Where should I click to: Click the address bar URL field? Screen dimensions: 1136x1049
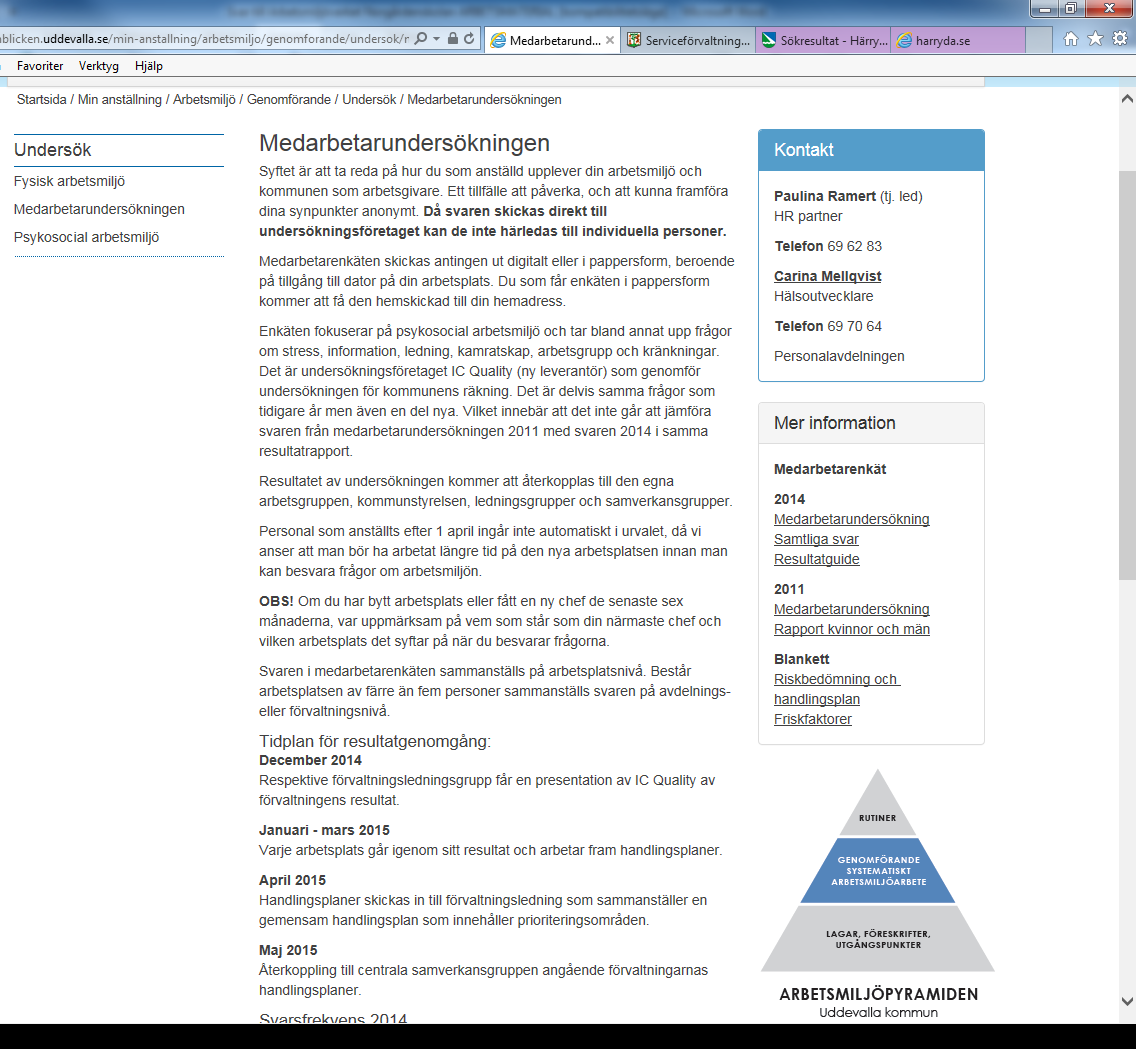tap(204, 39)
